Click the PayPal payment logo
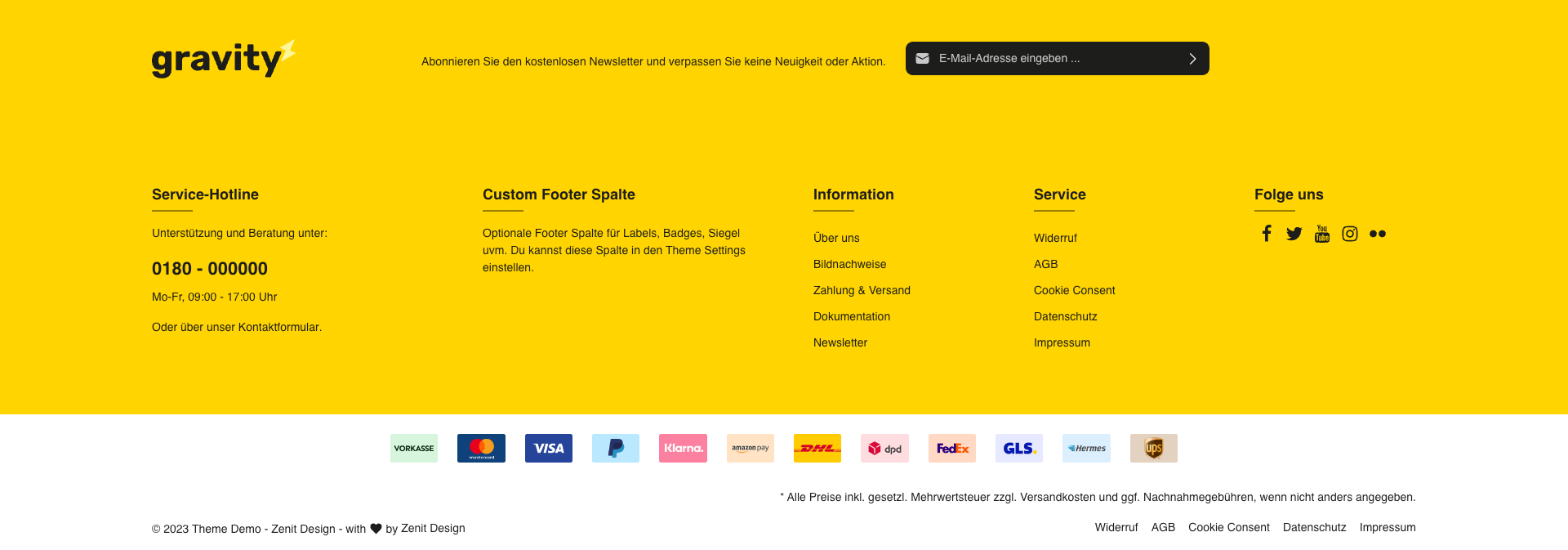 (616, 448)
